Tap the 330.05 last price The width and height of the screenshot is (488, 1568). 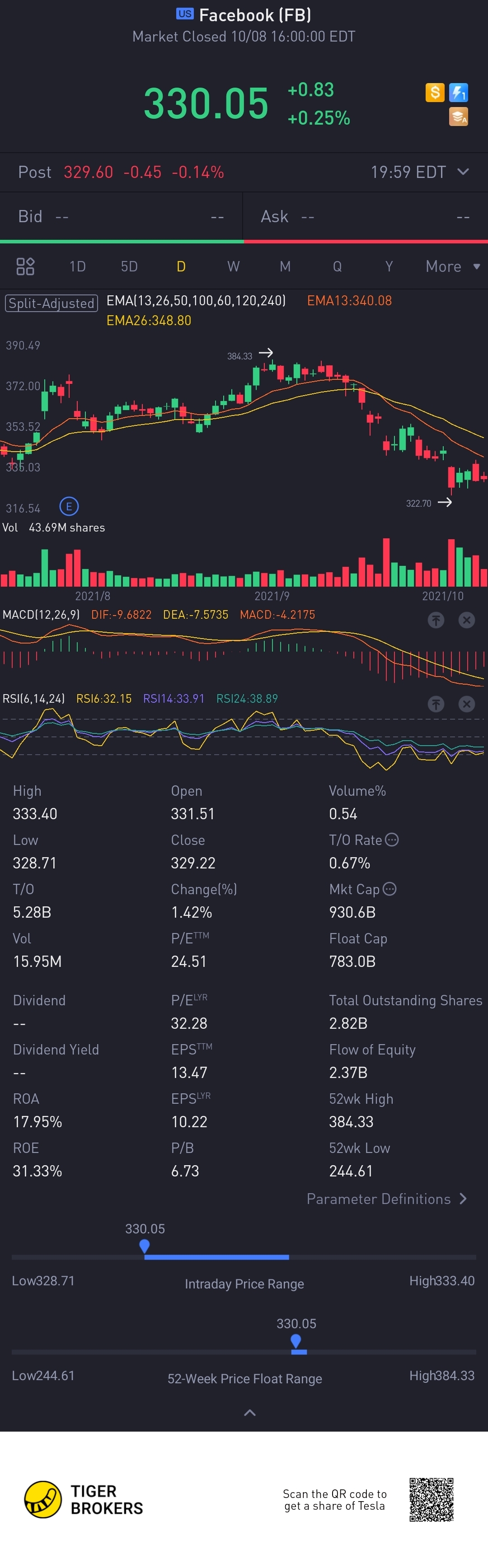point(206,103)
